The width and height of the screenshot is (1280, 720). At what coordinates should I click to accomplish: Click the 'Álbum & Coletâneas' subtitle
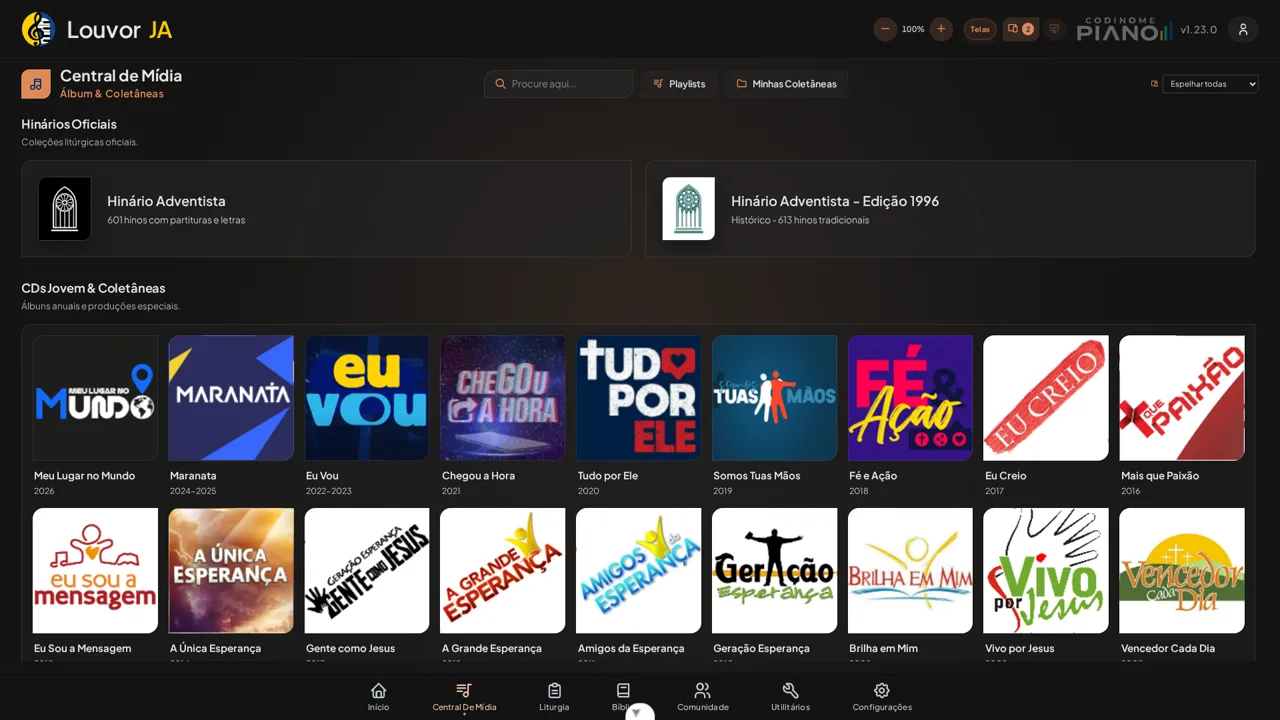coord(112,94)
